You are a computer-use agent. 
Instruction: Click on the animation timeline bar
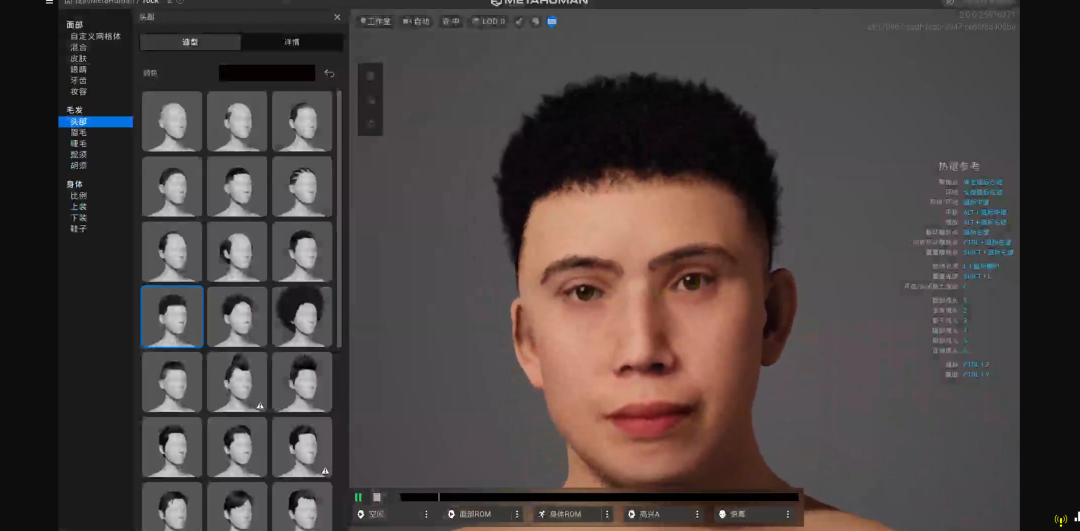pyautogui.click(x=599, y=497)
